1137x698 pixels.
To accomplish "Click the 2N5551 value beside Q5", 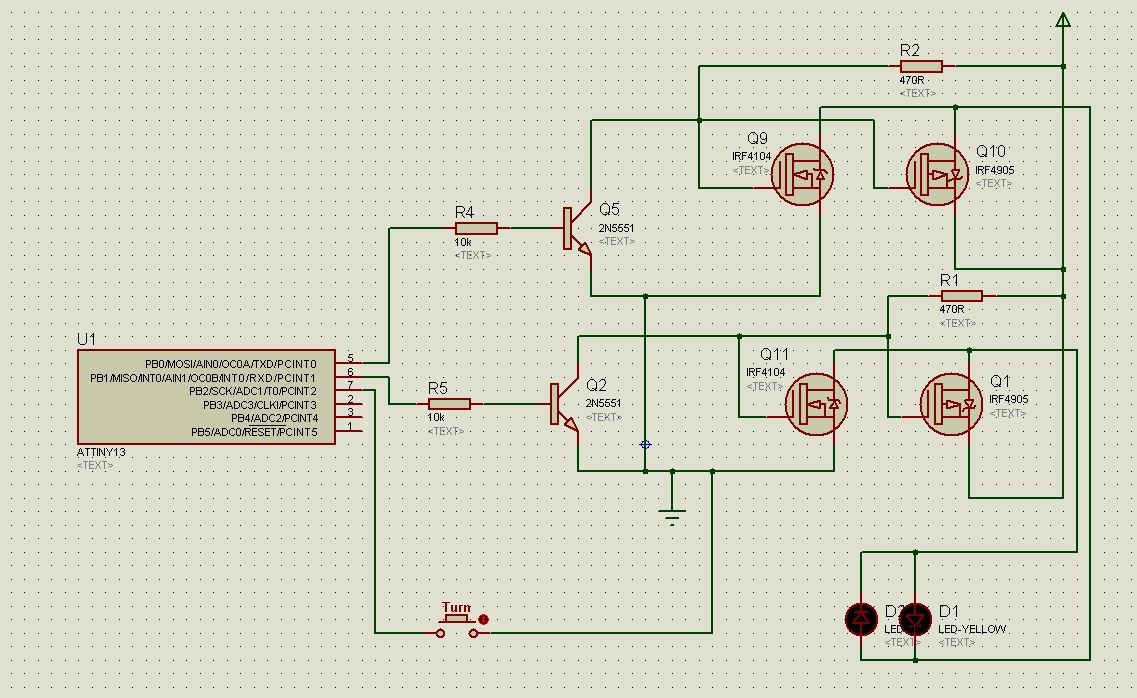I will (616, 228).
